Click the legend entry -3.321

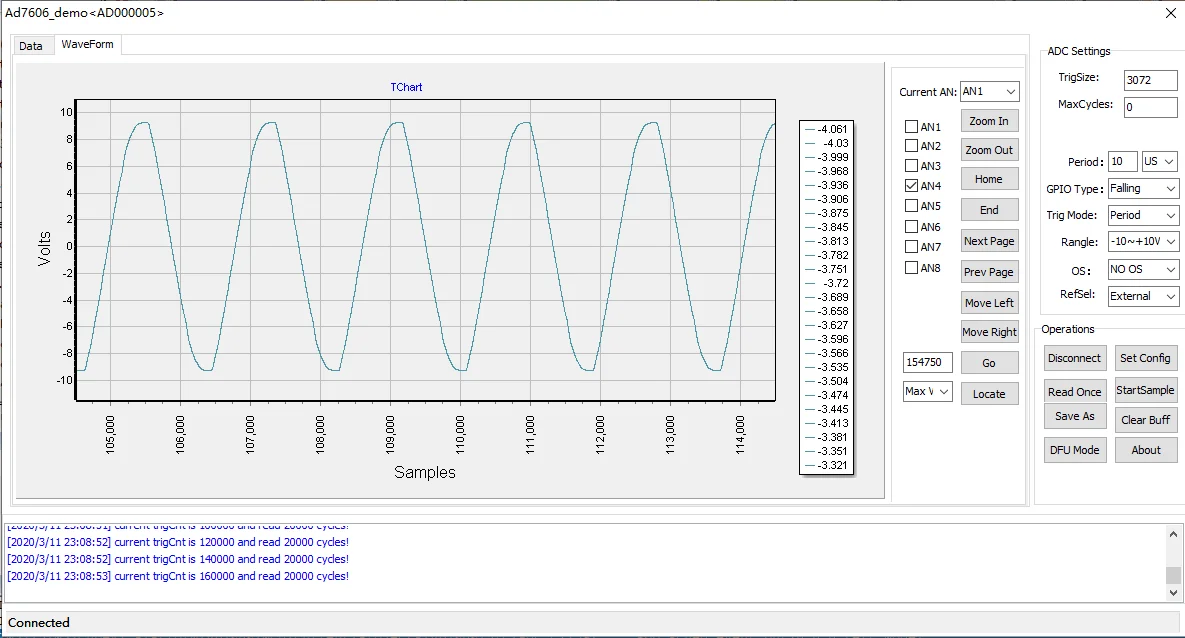pos(827,466)
